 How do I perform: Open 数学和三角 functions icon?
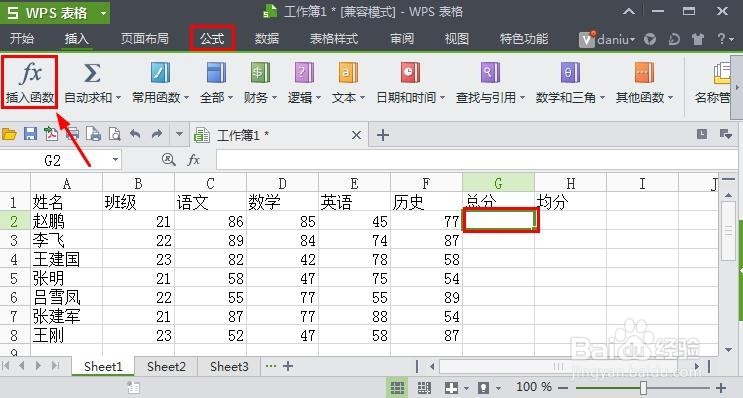pyautogui.click(x=570, y=73)
